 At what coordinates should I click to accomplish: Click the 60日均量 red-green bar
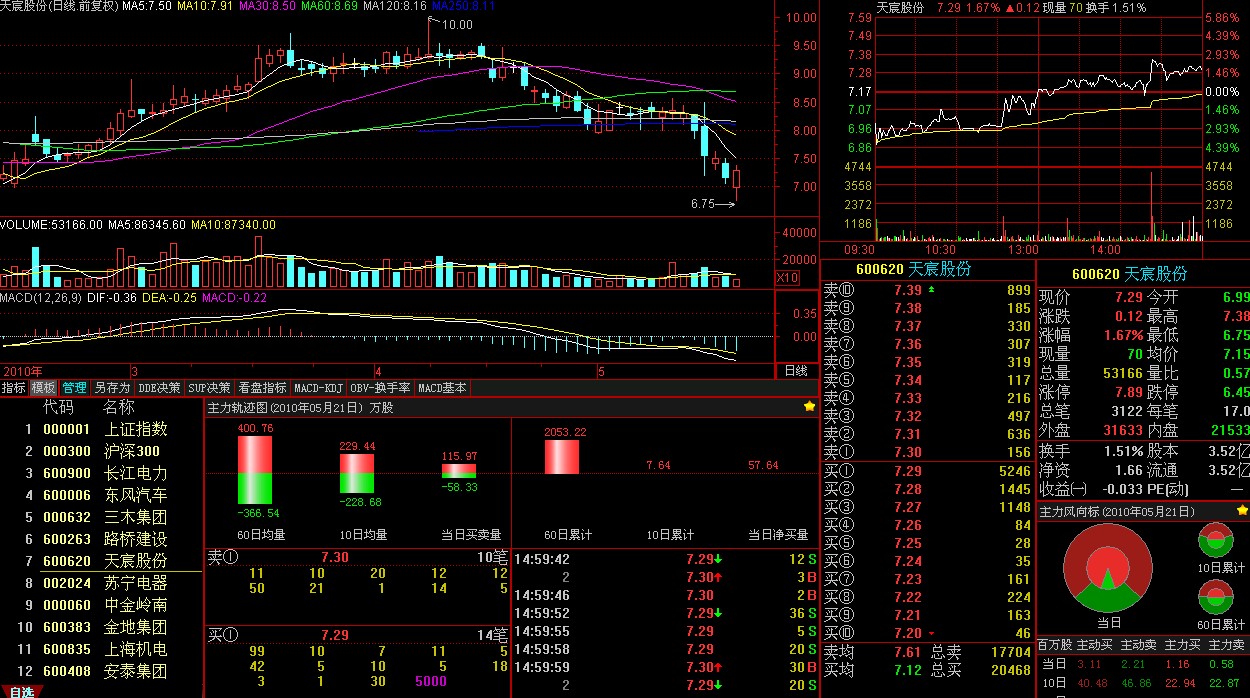(254, 470)
